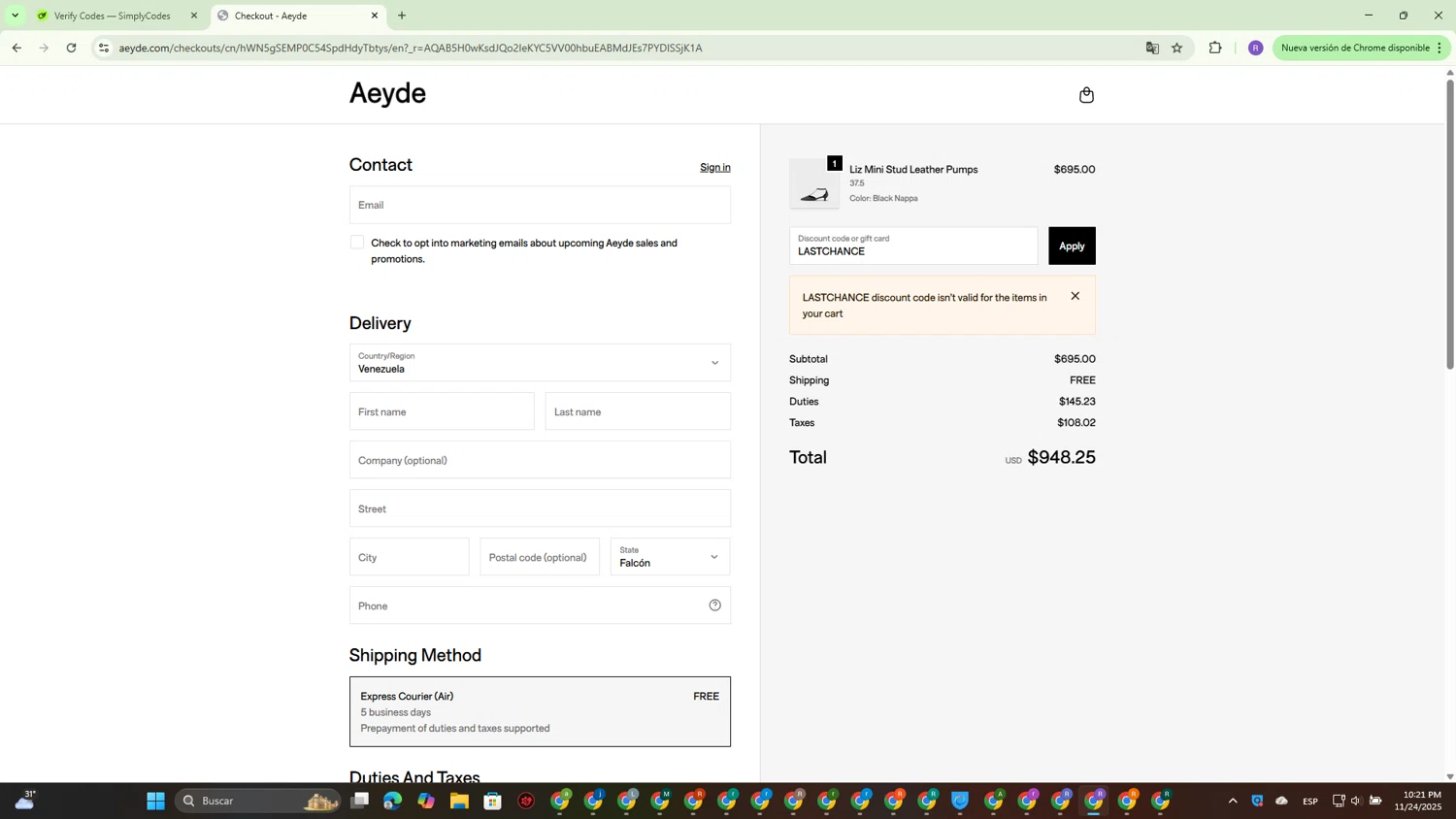
Task: Open the State dropdown showing Falcón
Action: point(670,557)
